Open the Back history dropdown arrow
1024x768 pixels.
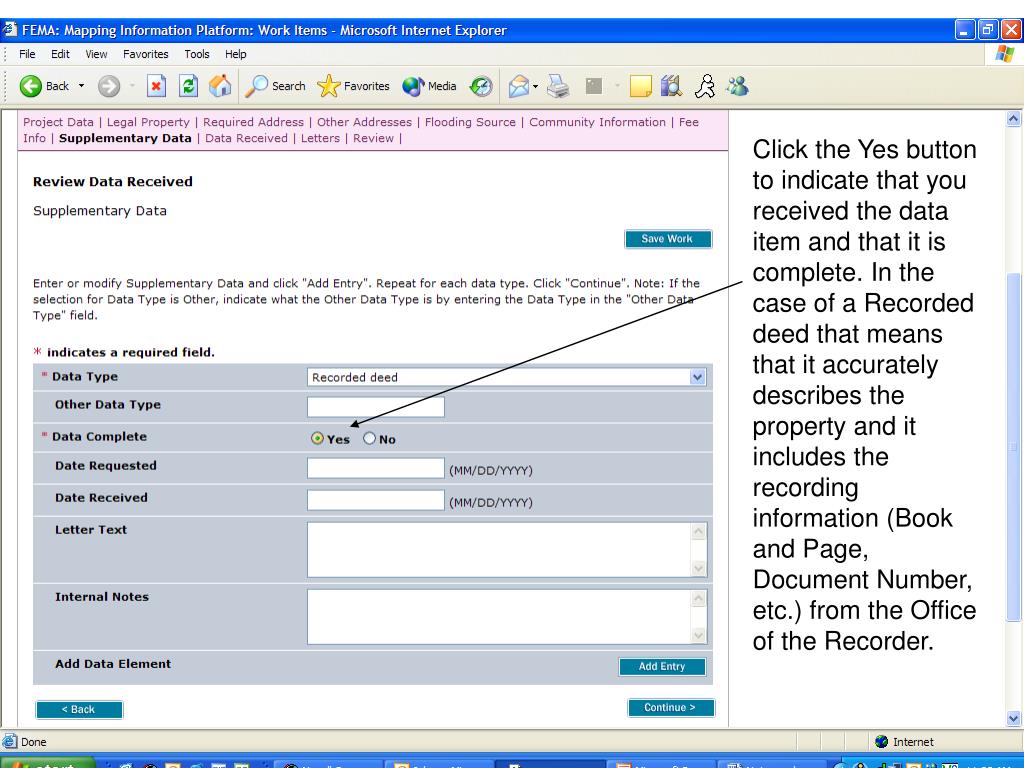[82, 86]
